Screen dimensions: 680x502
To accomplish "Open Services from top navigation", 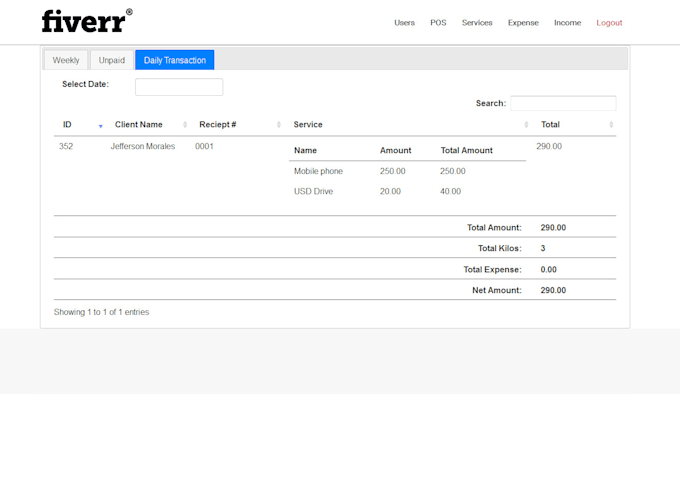I will click(477, 23).
